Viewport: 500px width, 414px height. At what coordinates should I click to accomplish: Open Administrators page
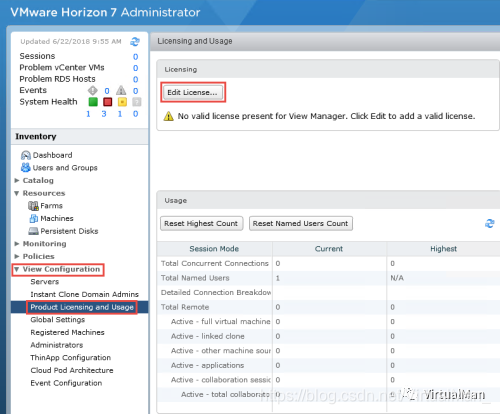tap(57, 345)
